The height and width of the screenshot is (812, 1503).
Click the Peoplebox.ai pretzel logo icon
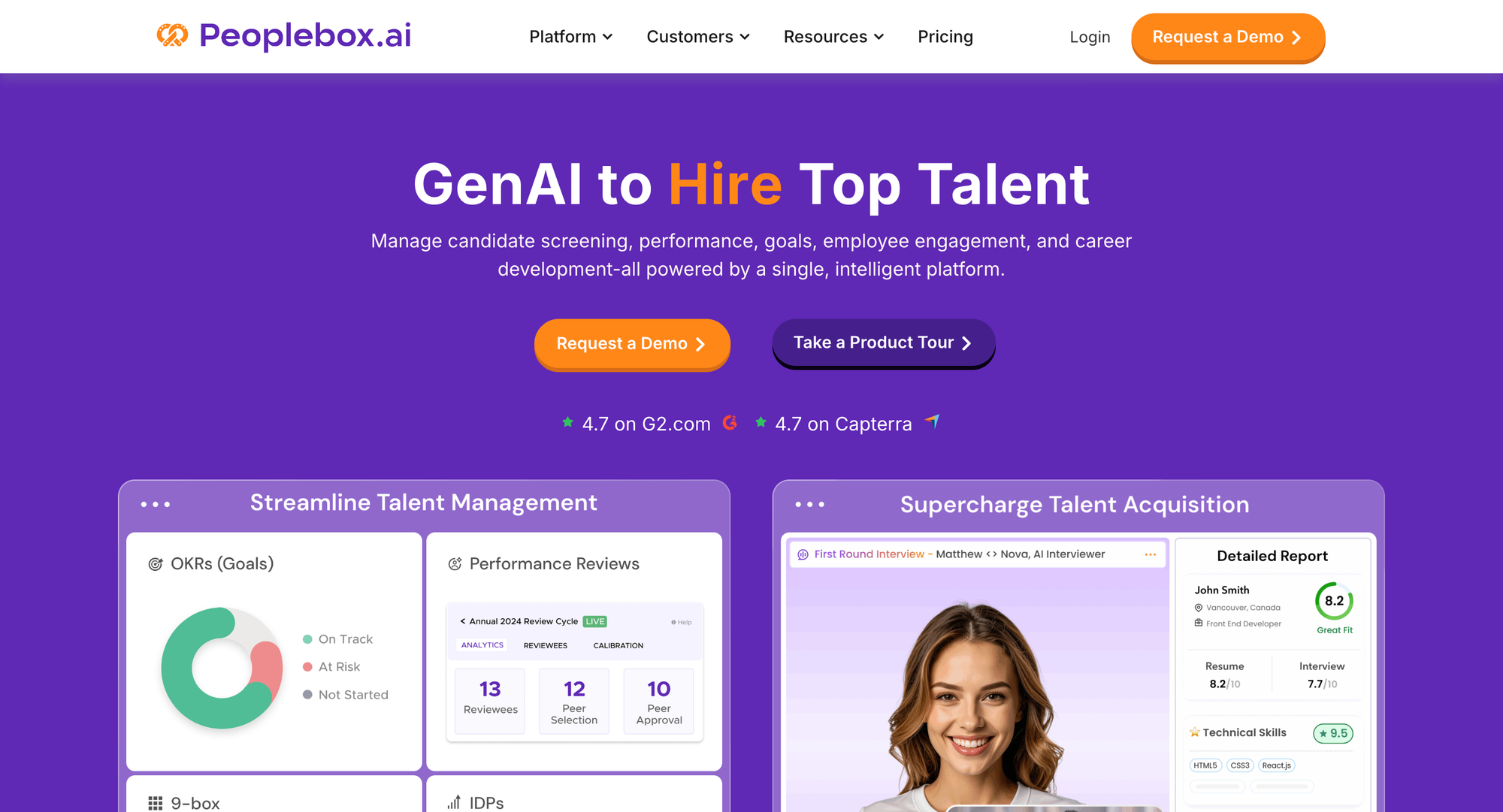pos(172,35)
